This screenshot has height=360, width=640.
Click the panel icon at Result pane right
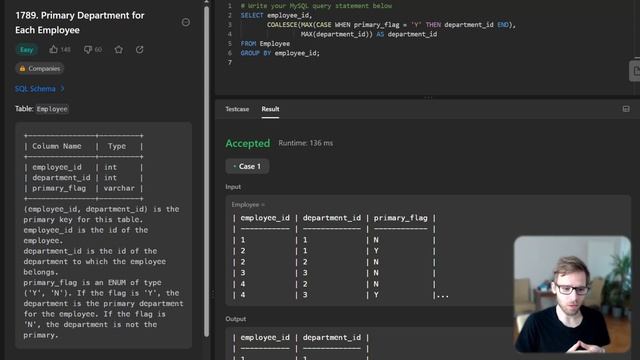point(626,109)
